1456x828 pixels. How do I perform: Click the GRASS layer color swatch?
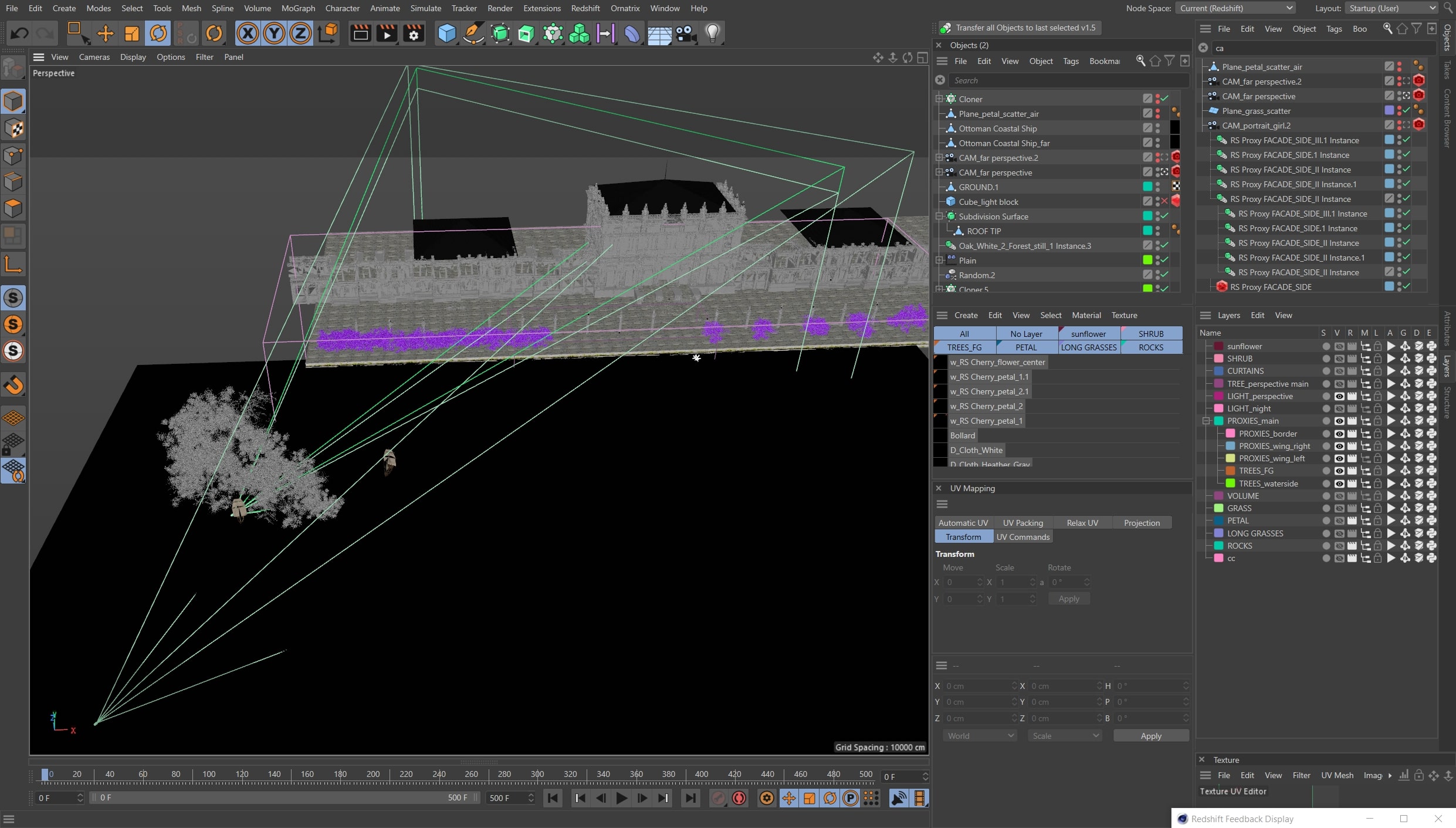pyautogui.click(x=1218, y=508)
